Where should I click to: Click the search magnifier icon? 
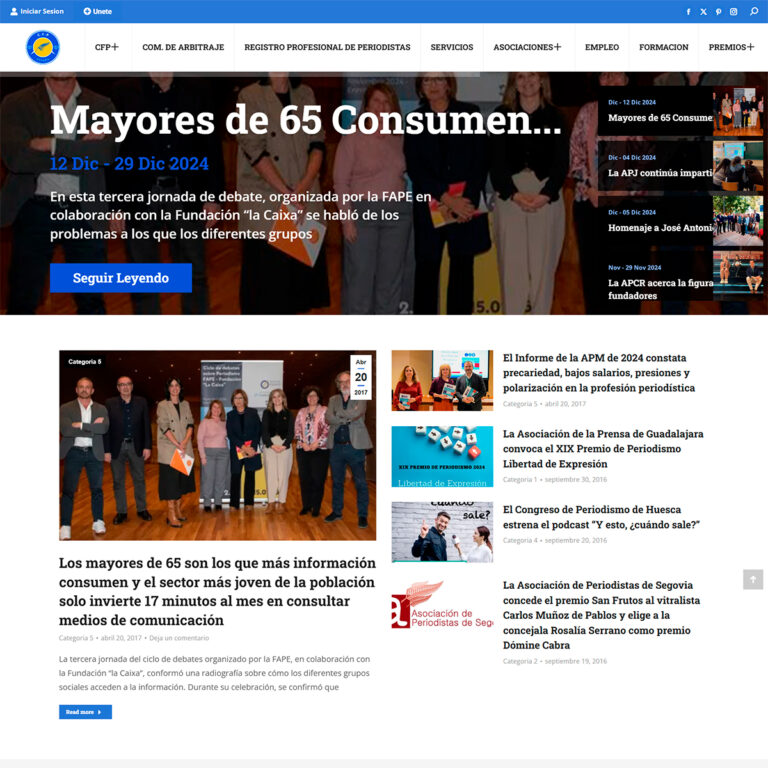click(x=755, y=12)
